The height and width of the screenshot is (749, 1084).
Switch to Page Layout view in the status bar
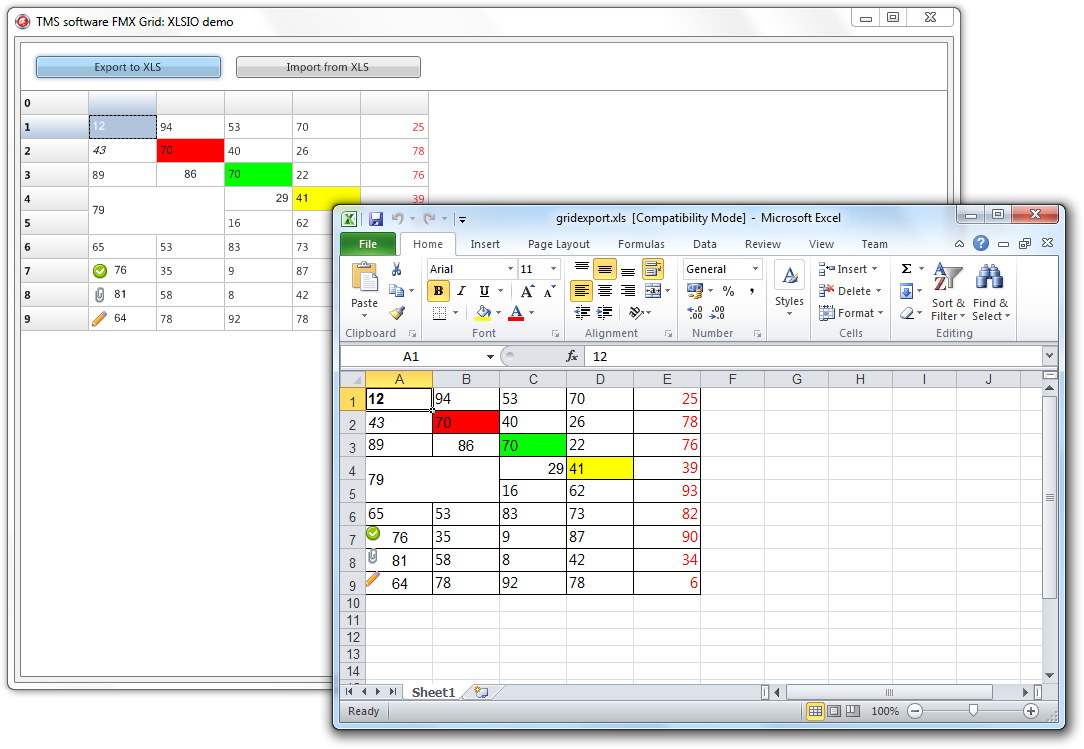834,711
